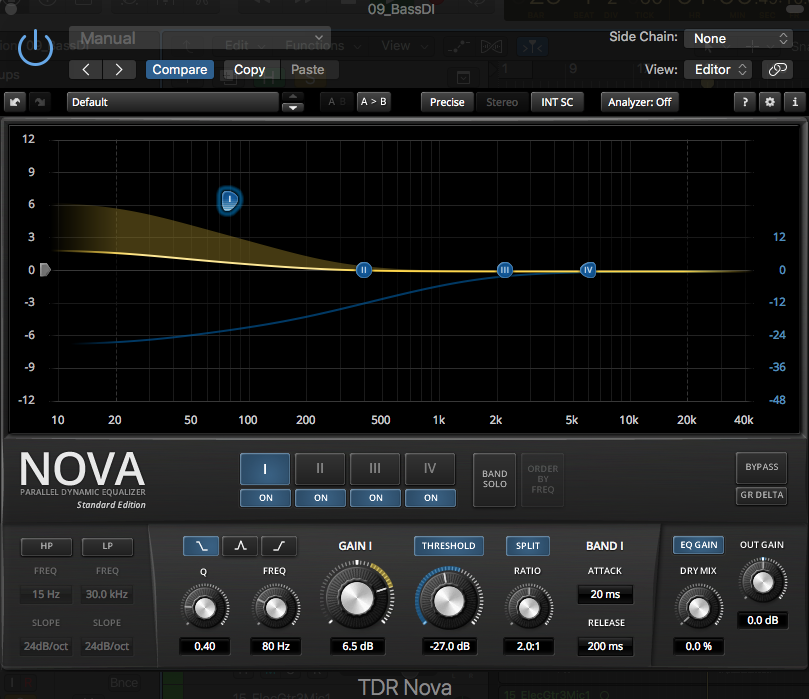The width and height of the screenshot is (809, 699).
Task: Toggle the THRESHOLD button
Action: click(x=448, y=546)
